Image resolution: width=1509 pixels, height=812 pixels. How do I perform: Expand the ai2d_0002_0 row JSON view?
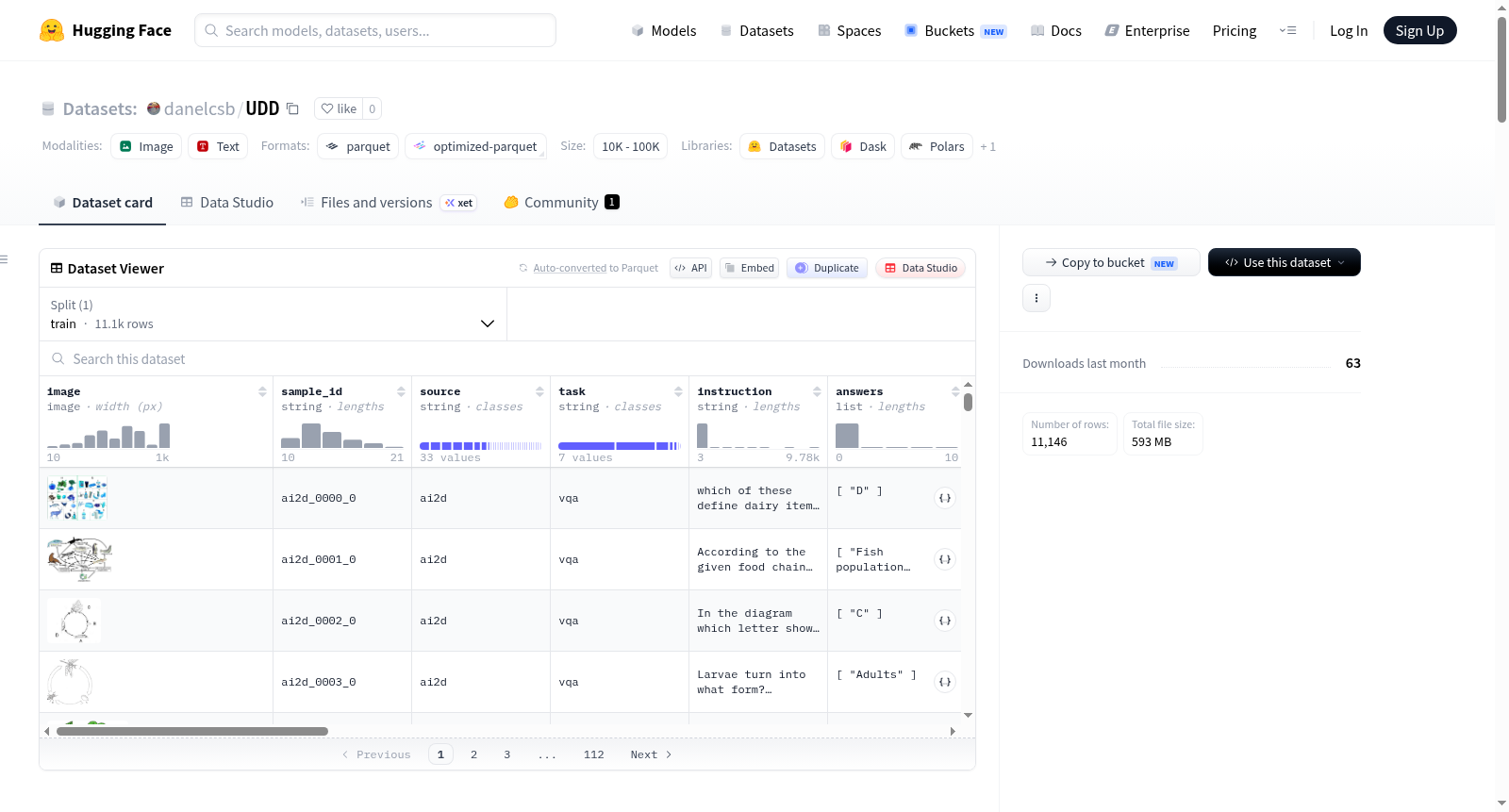(x=945, y=621)
